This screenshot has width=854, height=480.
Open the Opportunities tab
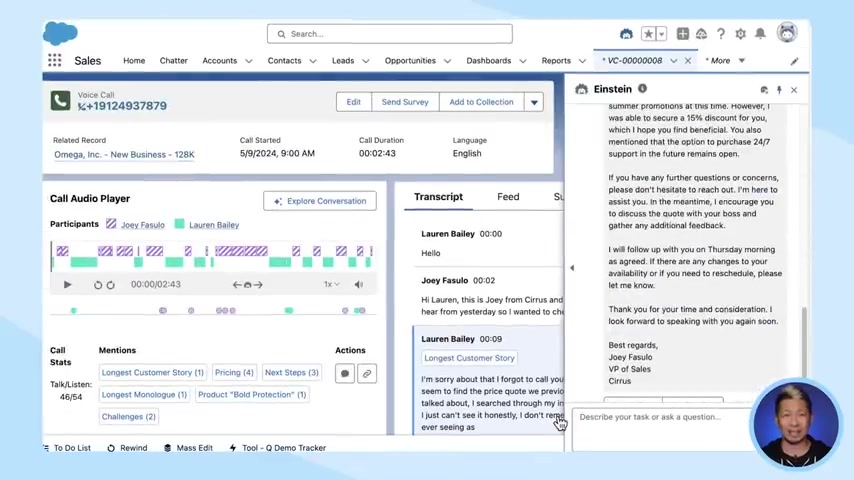click(410, 60)
